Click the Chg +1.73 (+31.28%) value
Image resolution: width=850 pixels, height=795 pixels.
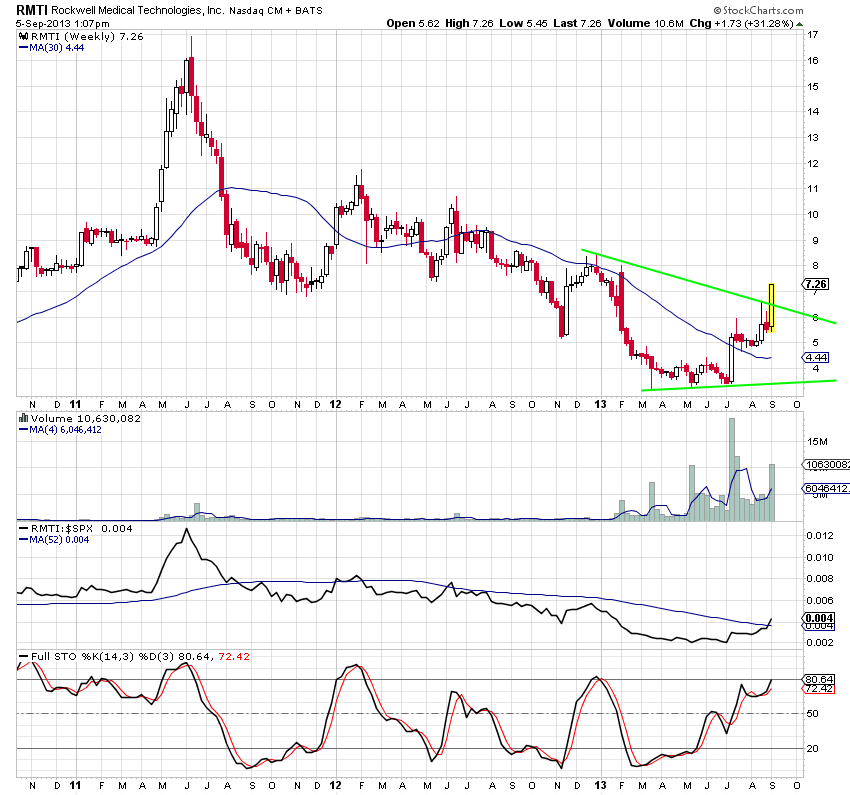tap(742, 23)
